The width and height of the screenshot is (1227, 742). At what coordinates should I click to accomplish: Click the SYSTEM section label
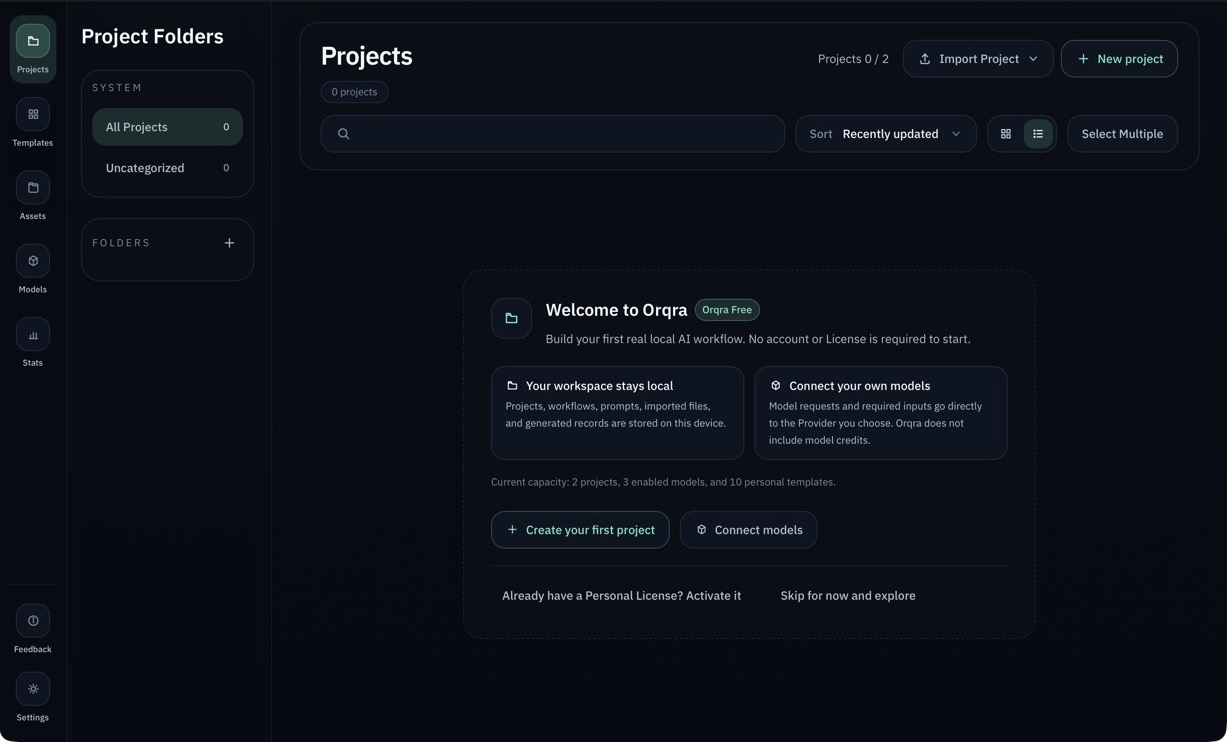click(117, 88)
